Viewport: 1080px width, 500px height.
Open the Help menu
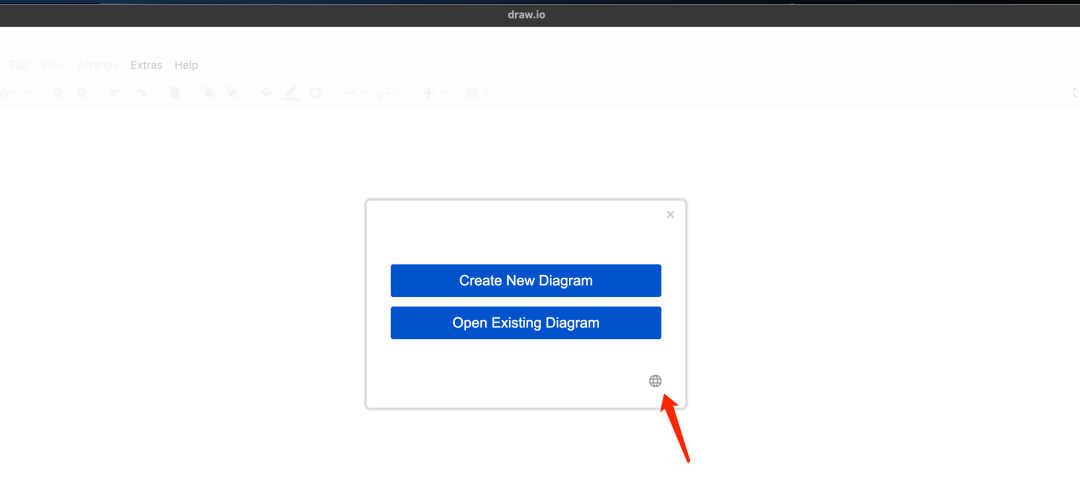186,65
